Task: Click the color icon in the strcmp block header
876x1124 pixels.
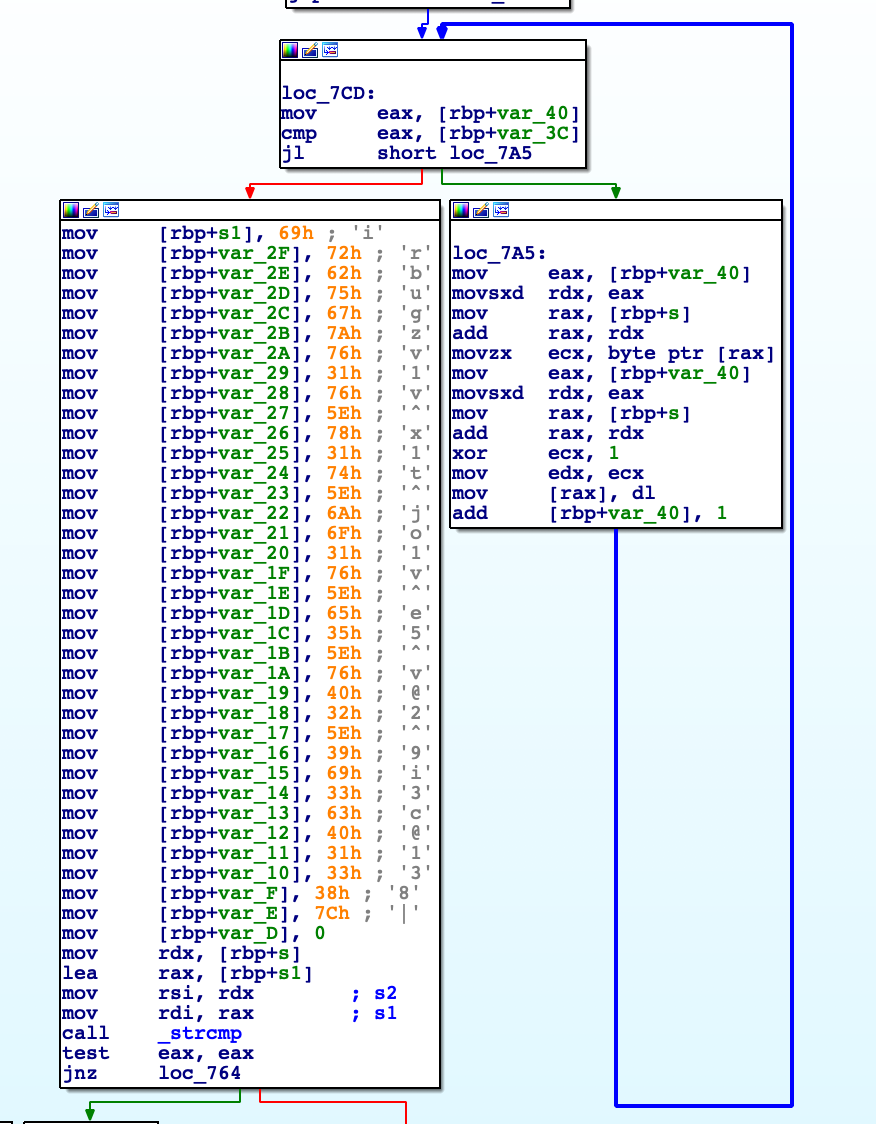Action: pyautogui.click(x=70, y=210)
